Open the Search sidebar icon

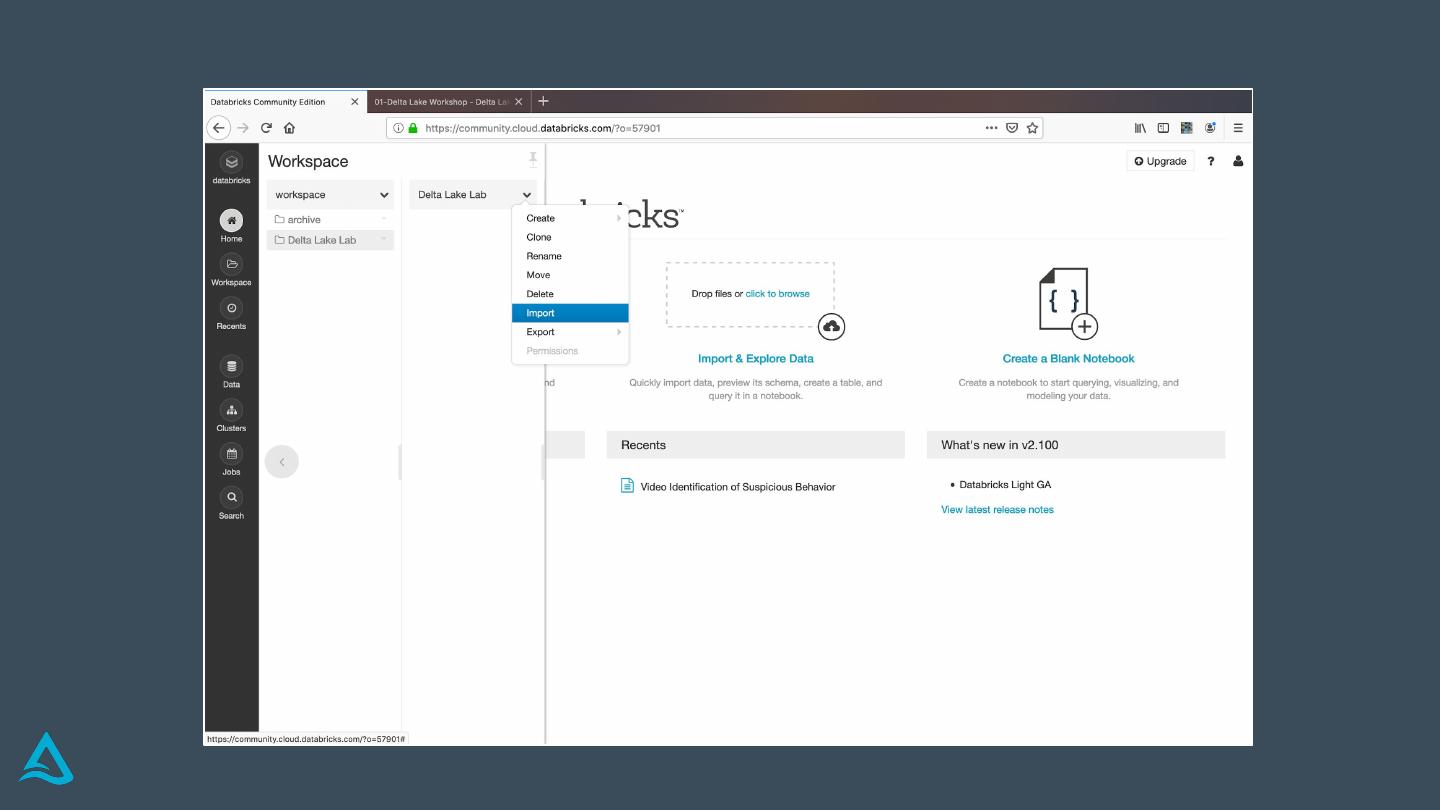coord(231,498)
